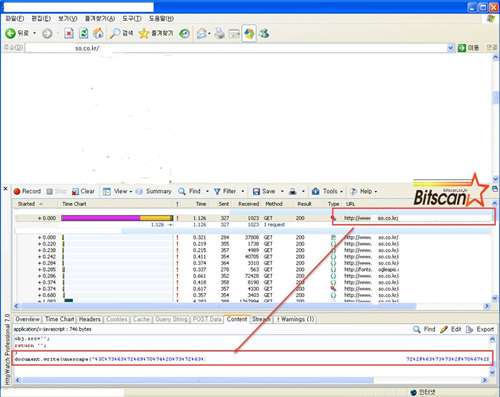The image size is (500, 397).
Task: Click the document.write(unescape line in content
Action: [252, 359]
